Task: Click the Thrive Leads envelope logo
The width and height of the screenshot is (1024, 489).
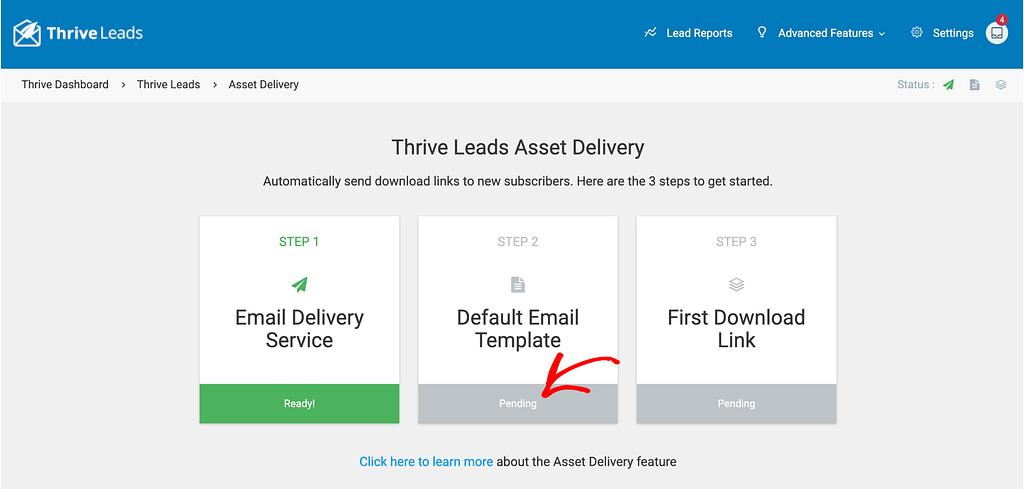Action: point(27,33)
